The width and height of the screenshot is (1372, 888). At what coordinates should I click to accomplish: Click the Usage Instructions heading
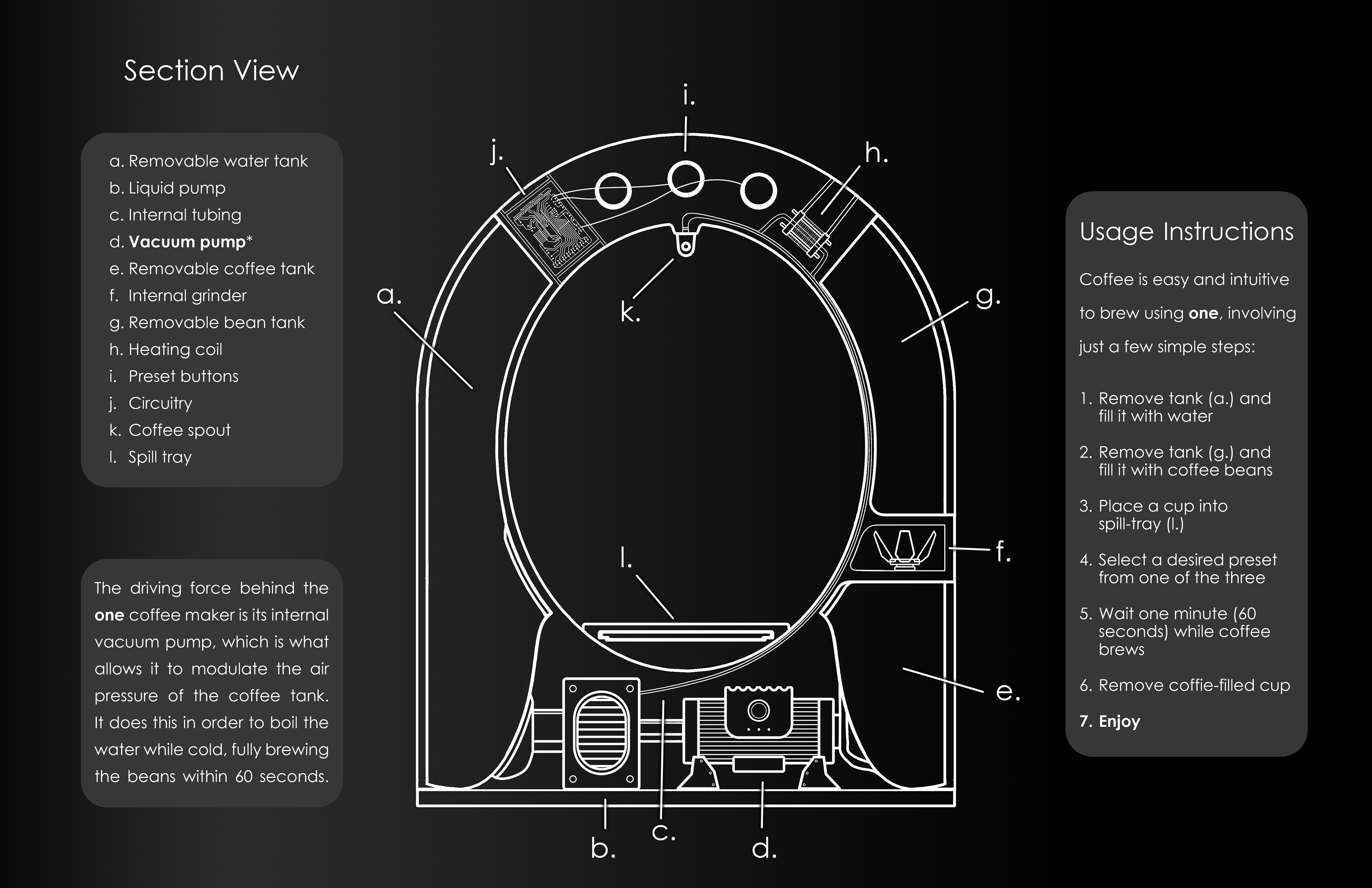[1186, 232]
